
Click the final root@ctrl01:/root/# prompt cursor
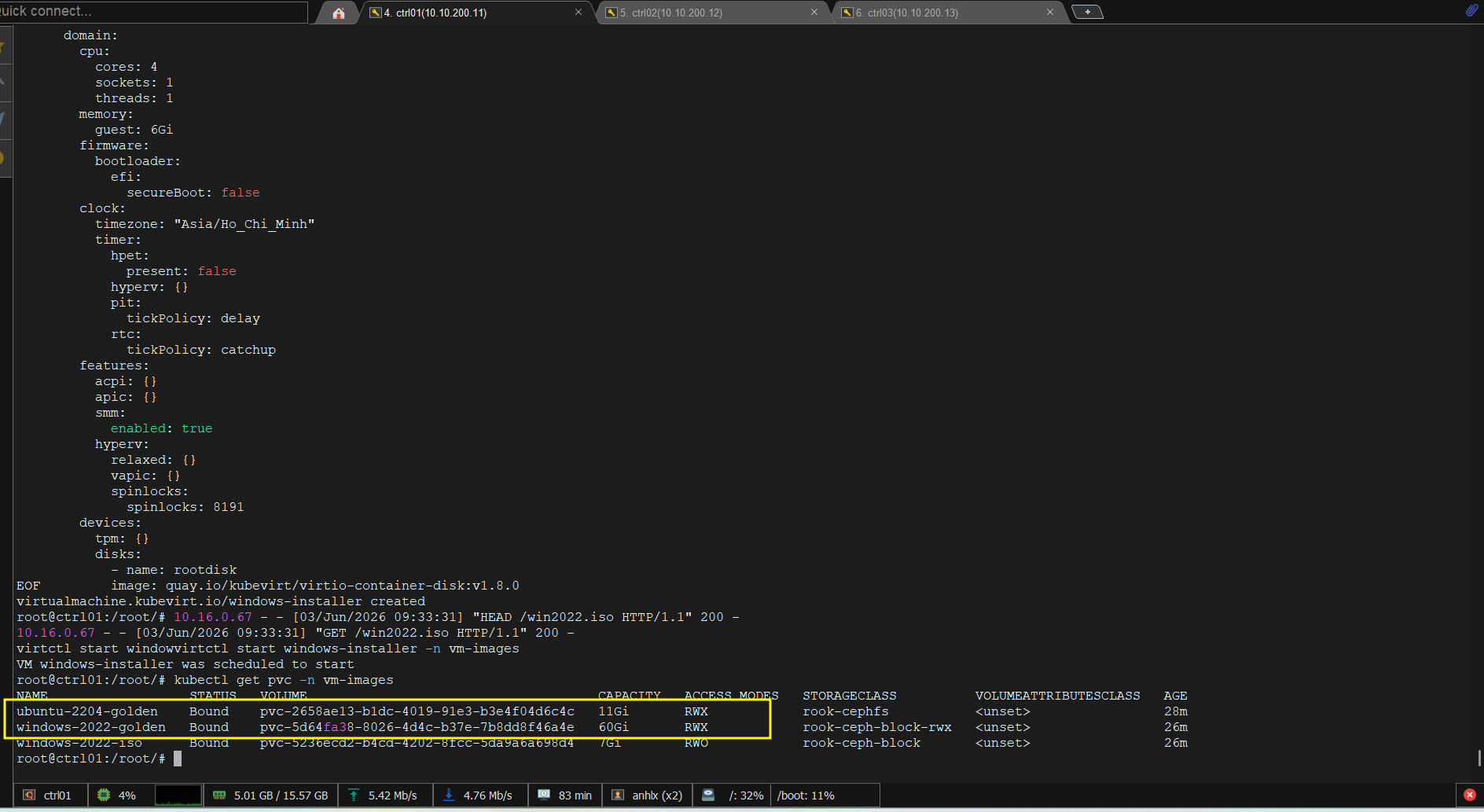(x=178, y=759)
